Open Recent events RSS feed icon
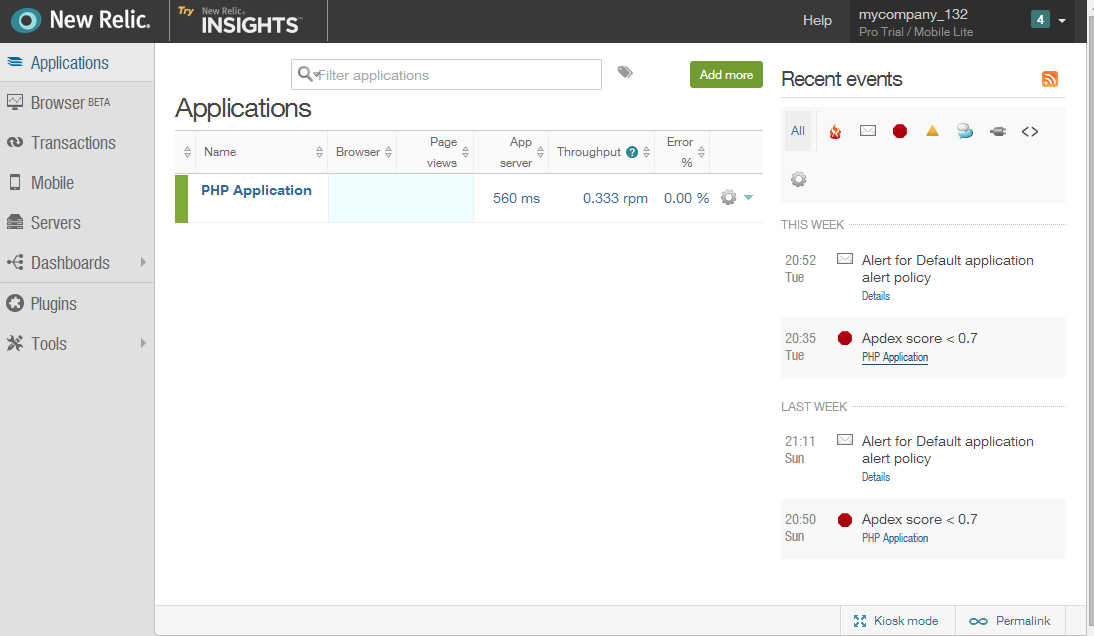 (1049, 79)
